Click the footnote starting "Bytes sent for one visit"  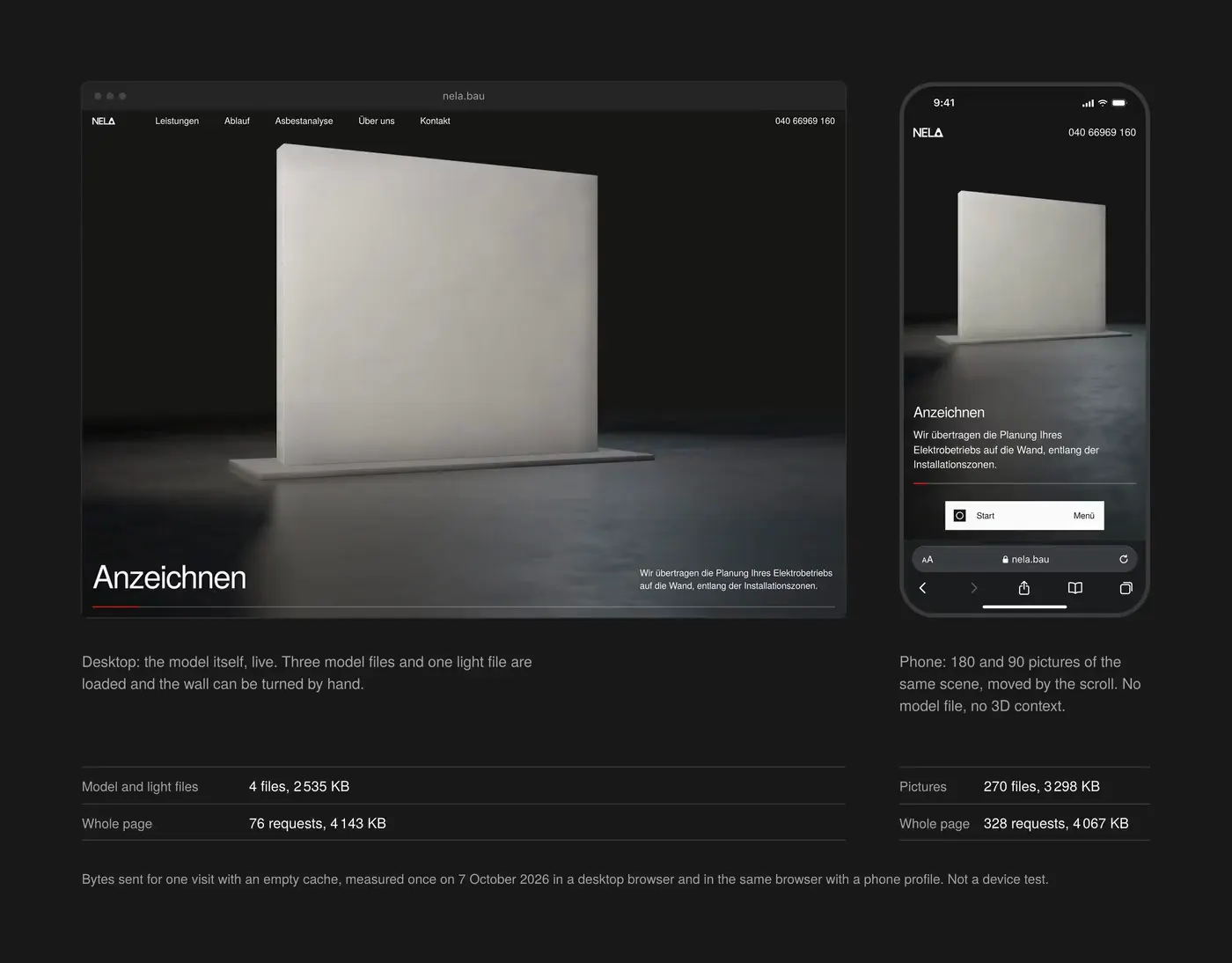pyautogui.click(x=565, y=879)
